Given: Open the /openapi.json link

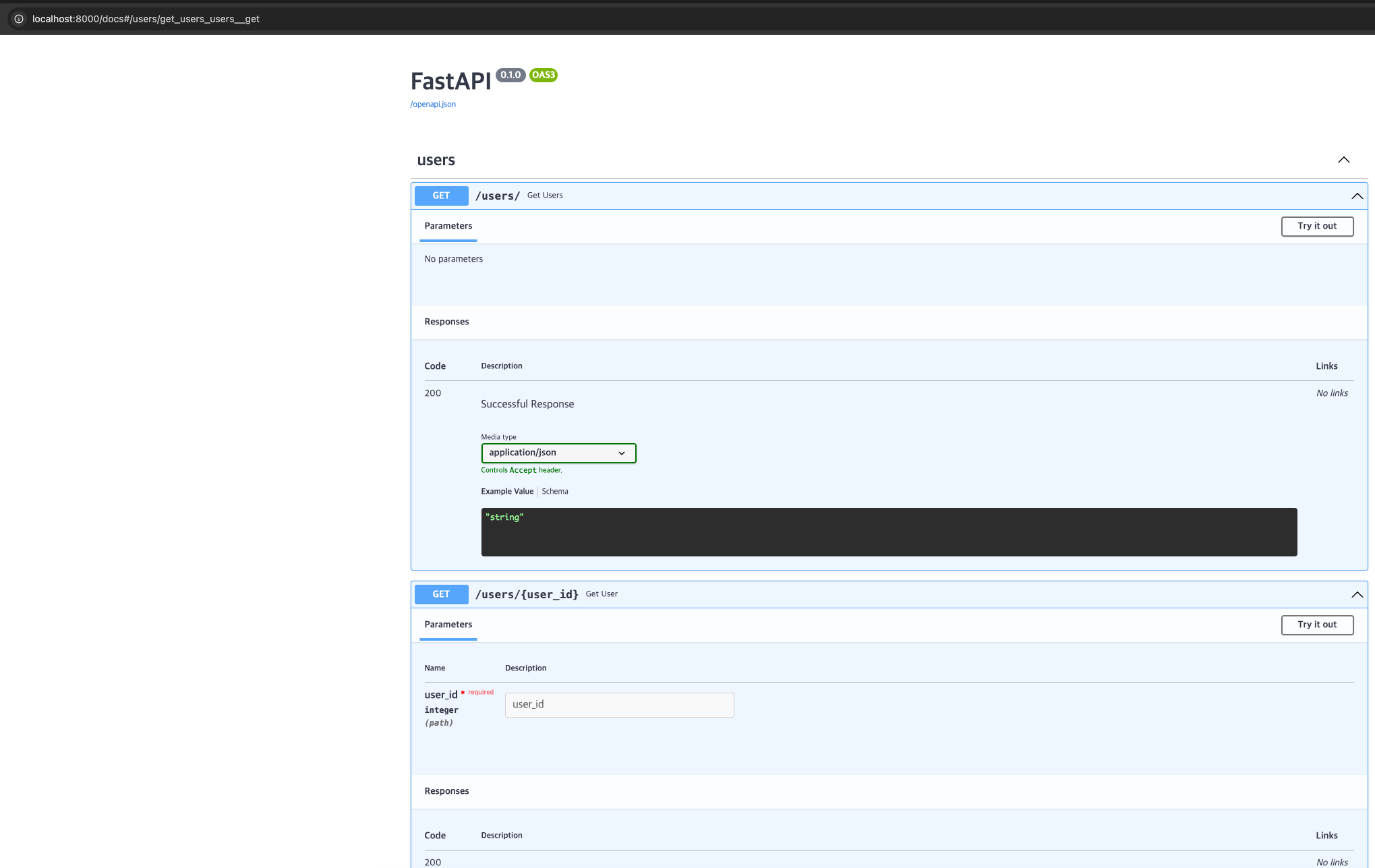Looking at the screenshot, I should tap(433, 105).
